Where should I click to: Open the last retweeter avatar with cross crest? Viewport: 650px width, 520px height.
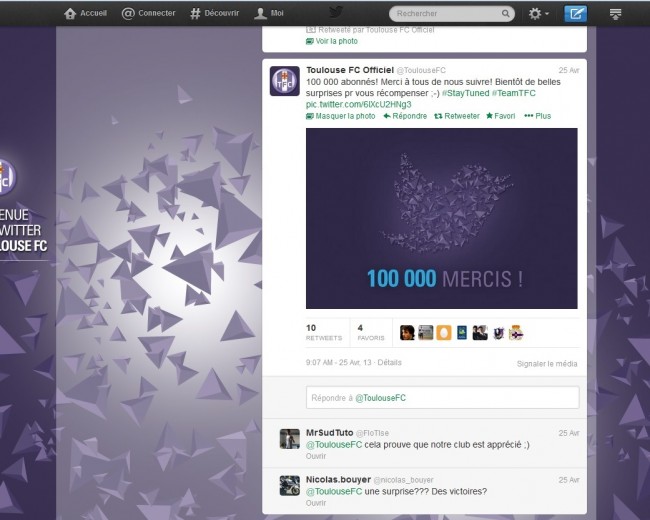click(x=516, y=333)
